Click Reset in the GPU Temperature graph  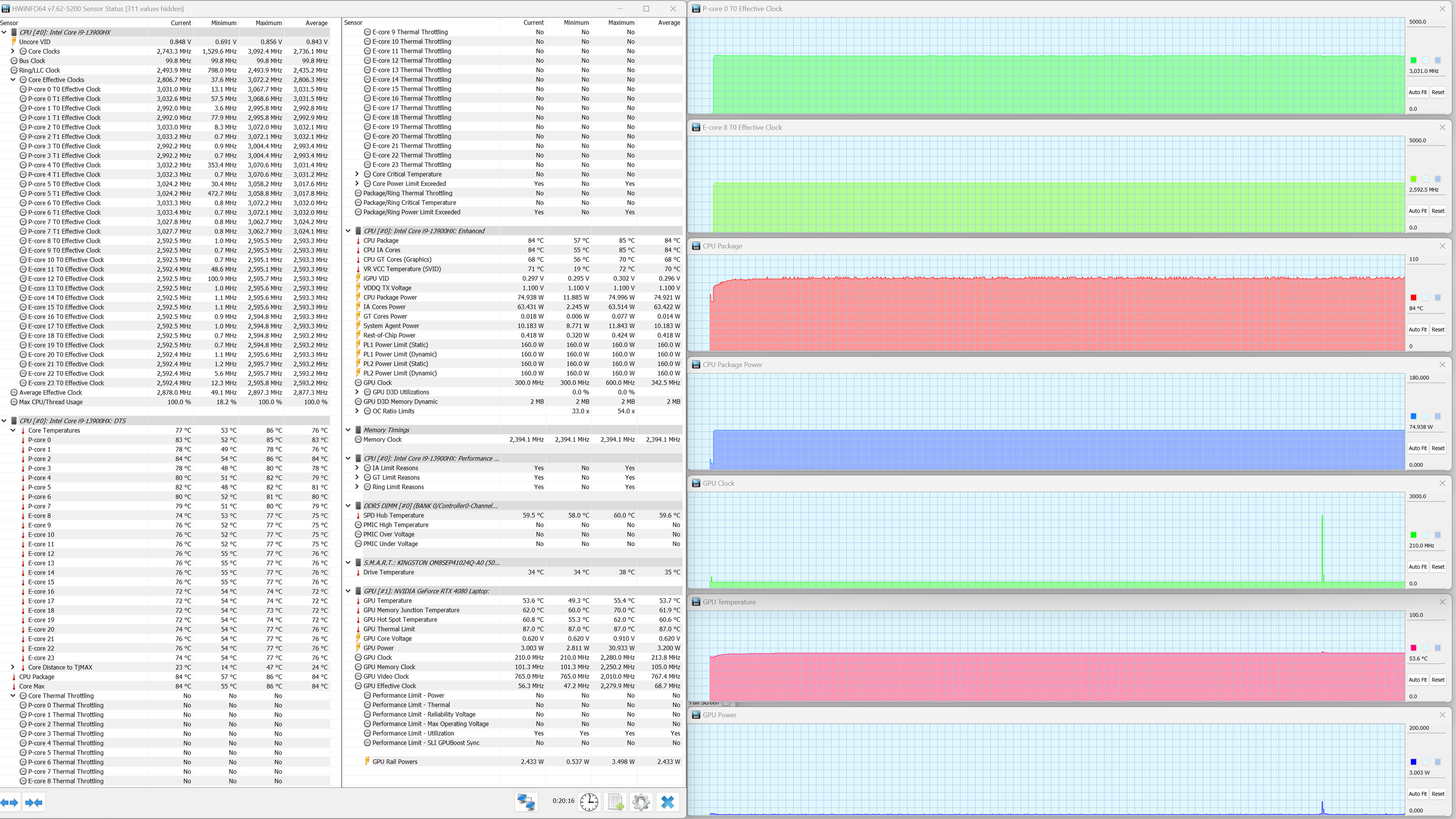1438,680
